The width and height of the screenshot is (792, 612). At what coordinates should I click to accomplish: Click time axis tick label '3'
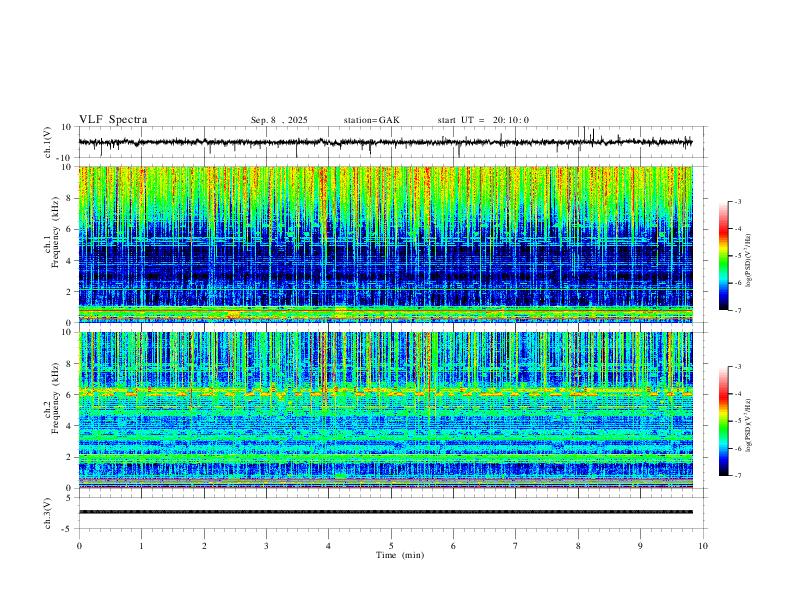point(266,546)
